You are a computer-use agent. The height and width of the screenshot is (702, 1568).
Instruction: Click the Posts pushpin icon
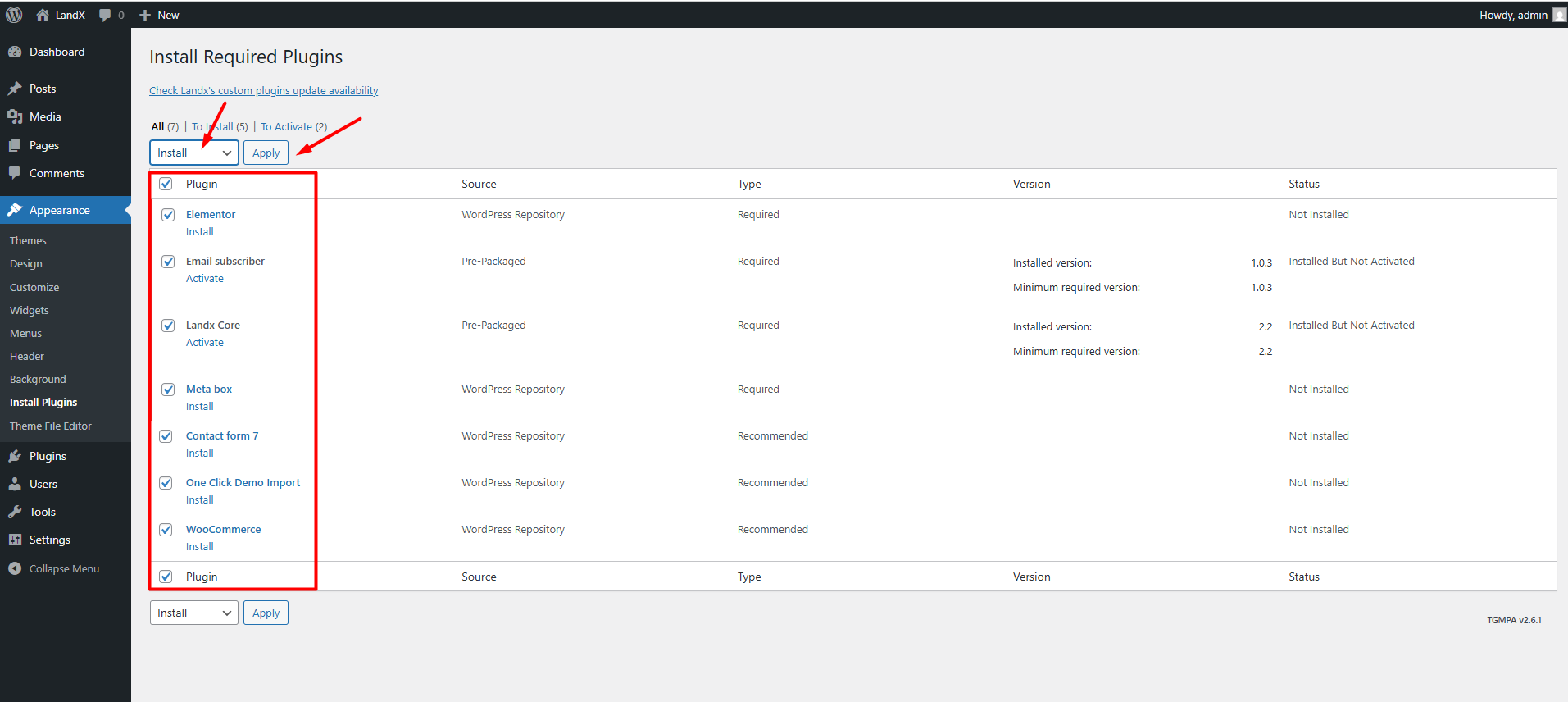click(15, 89)
